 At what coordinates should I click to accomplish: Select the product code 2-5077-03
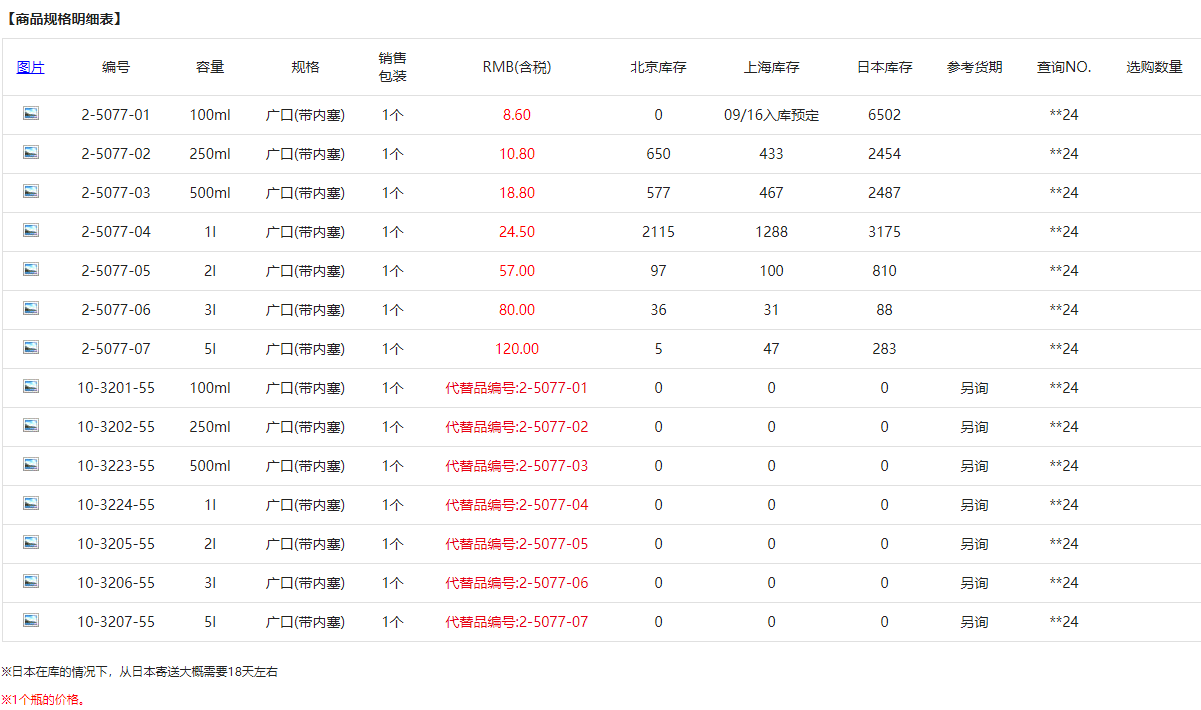tap(116, 193)
